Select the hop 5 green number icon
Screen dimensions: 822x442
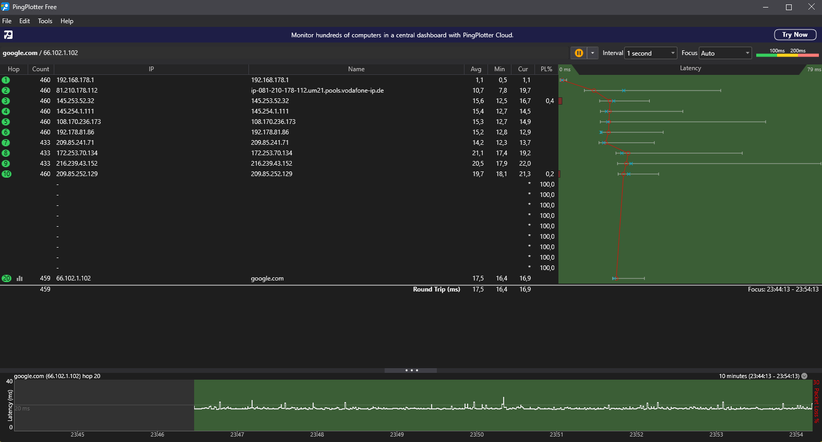6,121
